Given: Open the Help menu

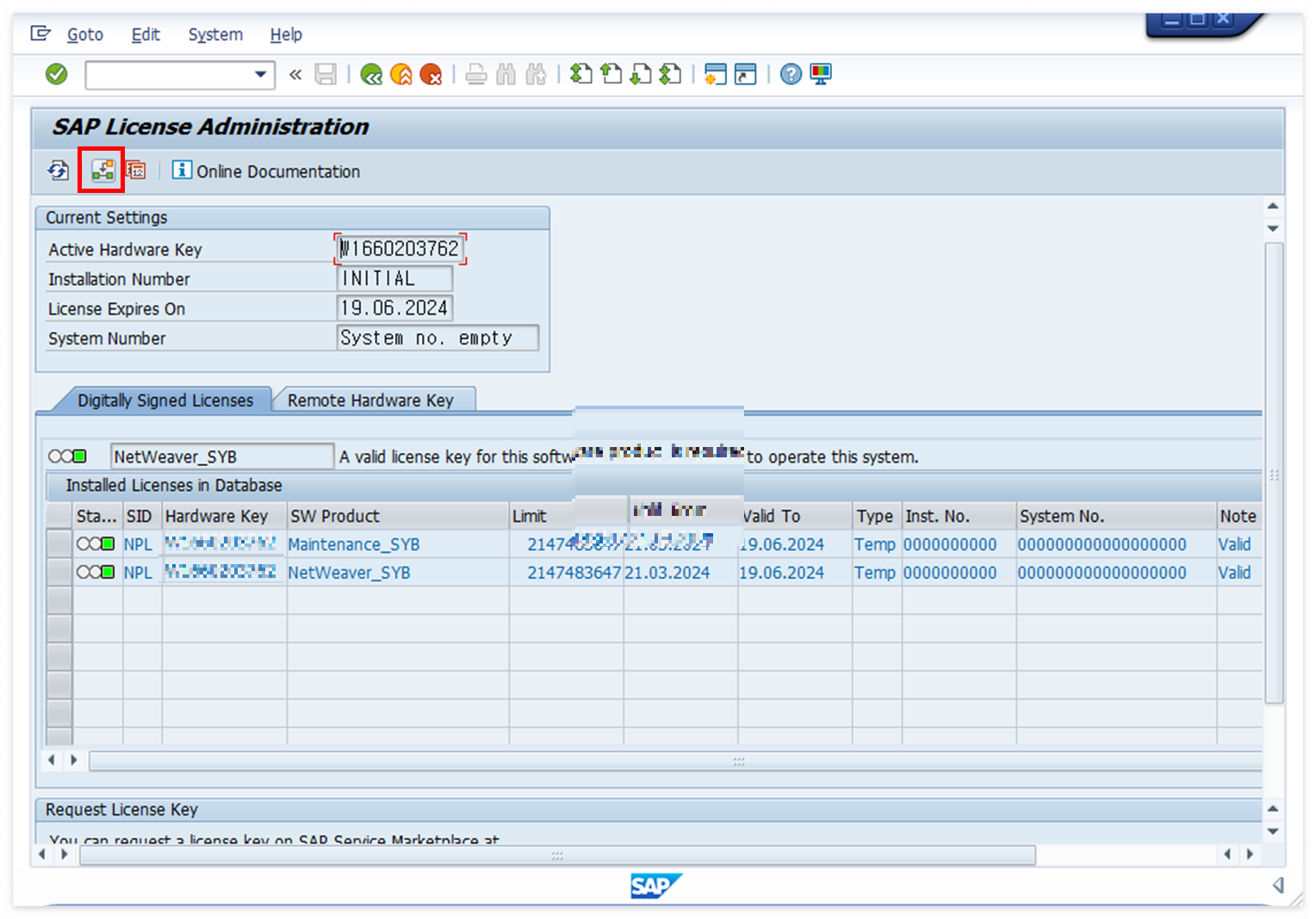Looking at the screenshot, I should [x=286, y=34].
